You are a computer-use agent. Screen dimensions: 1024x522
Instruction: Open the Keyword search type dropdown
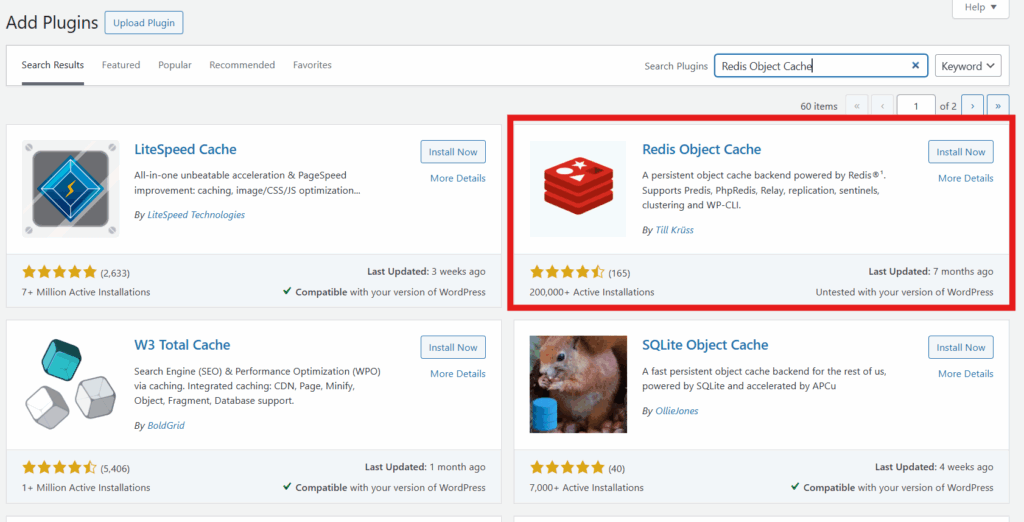(x=968, y=66)
